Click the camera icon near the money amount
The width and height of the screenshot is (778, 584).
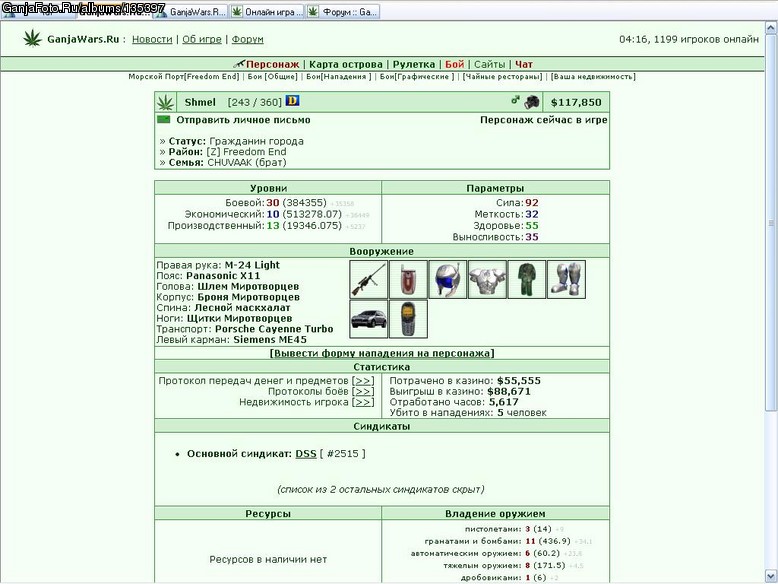(x=532, y=102)
